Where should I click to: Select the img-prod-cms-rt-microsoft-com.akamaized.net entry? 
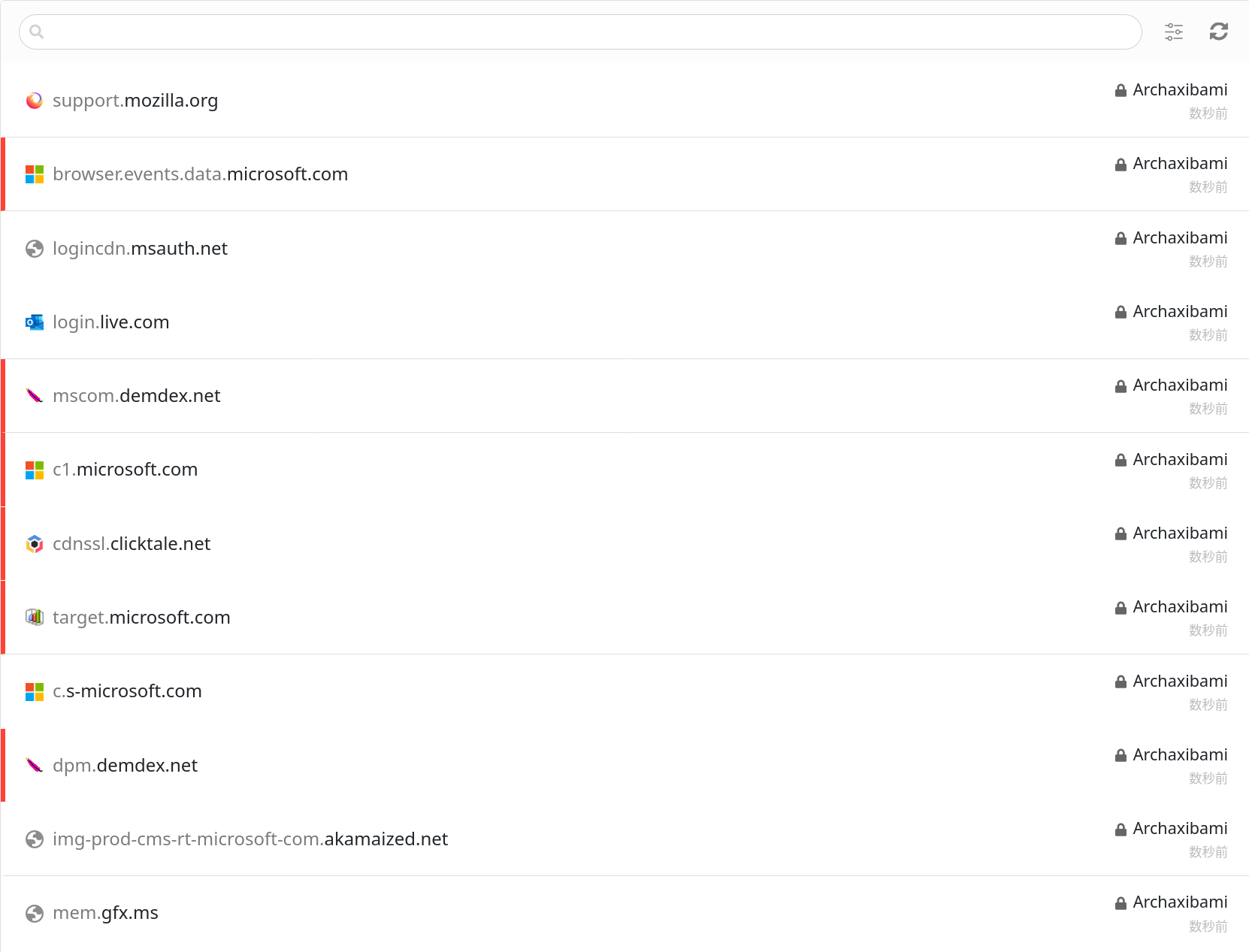tap(250, 839)
